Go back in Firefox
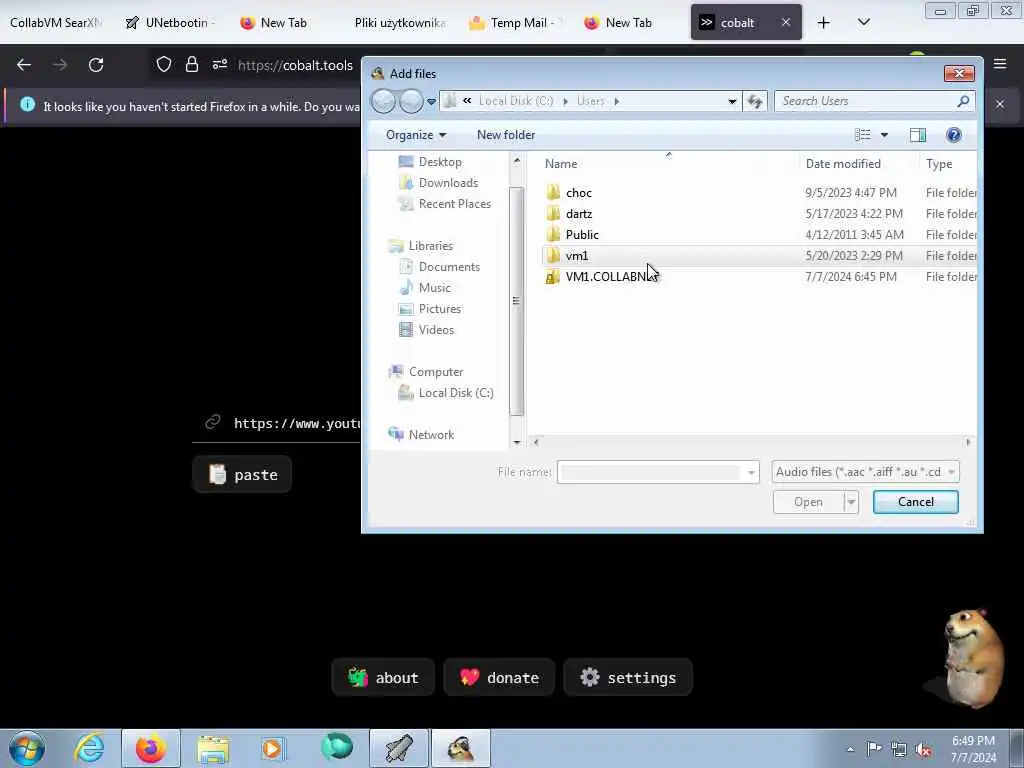 (24, 65)
